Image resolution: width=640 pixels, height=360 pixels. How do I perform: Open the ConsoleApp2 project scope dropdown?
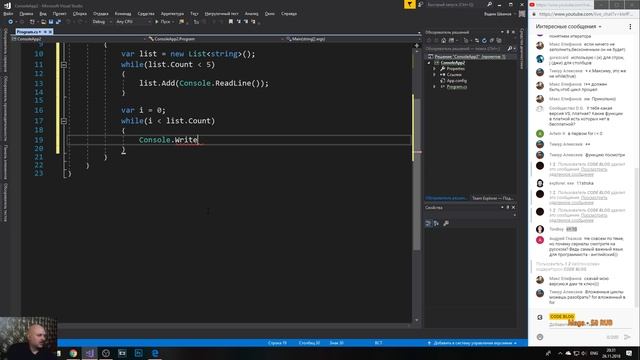pyautogui.click(x=78, y=39)
